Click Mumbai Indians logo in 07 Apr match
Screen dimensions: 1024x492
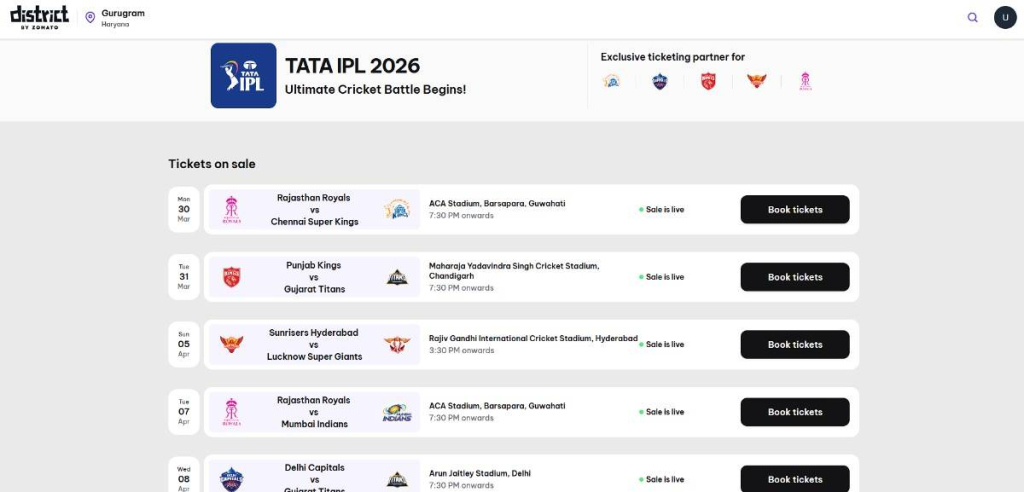(397, 412)
